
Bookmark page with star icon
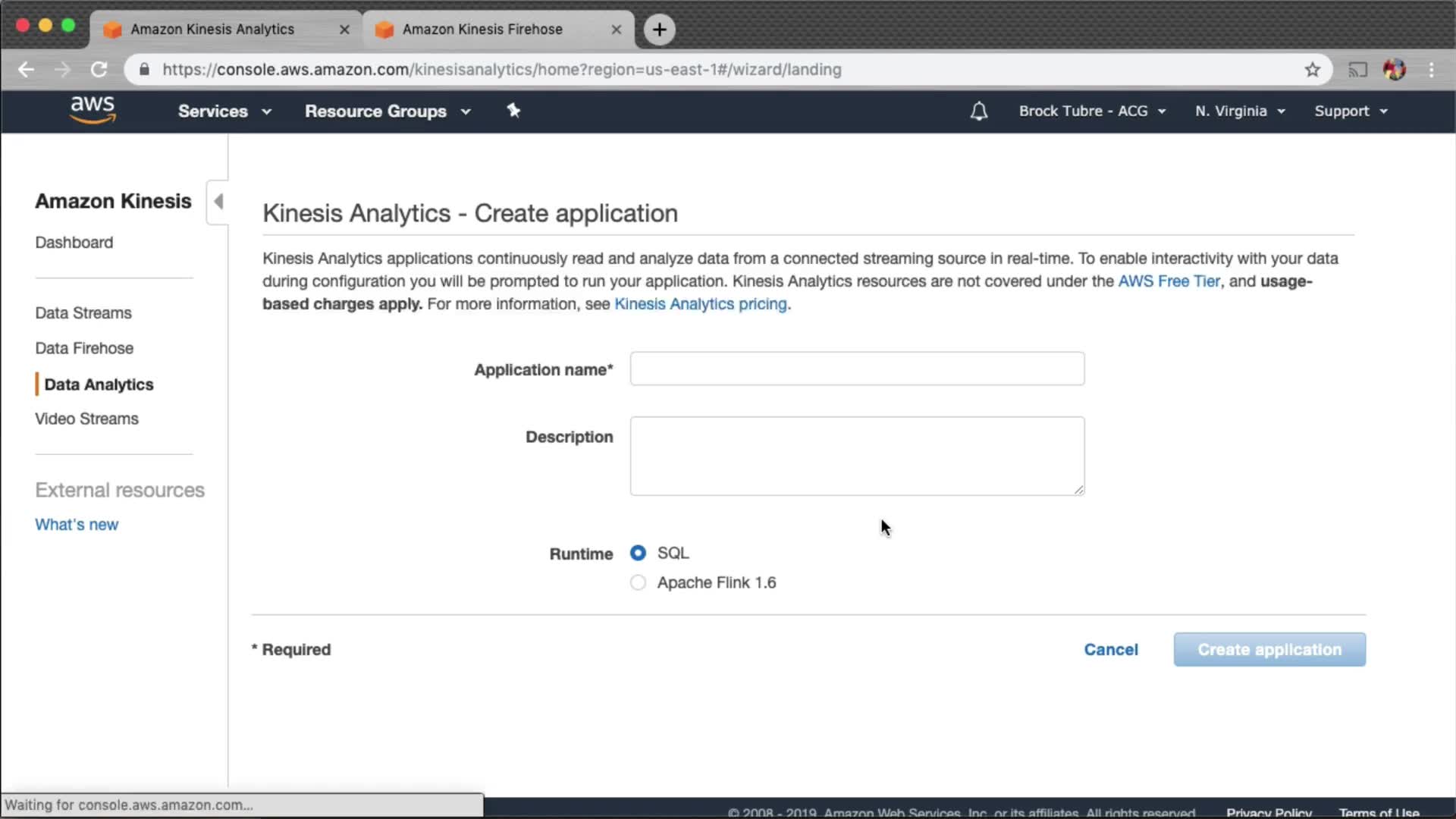pos(1313,70)
